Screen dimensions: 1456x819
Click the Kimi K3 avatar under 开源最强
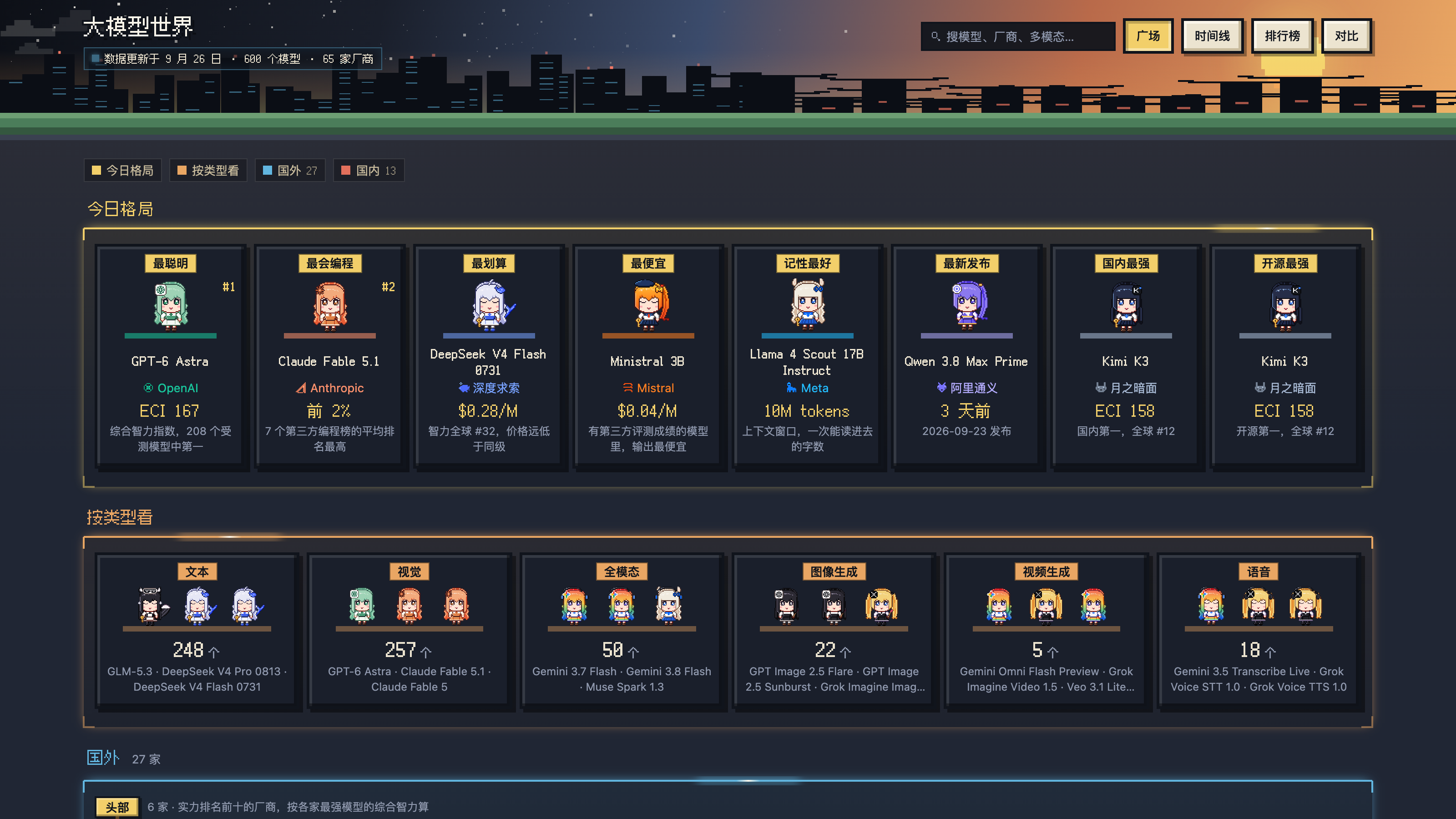point(1285,306)
